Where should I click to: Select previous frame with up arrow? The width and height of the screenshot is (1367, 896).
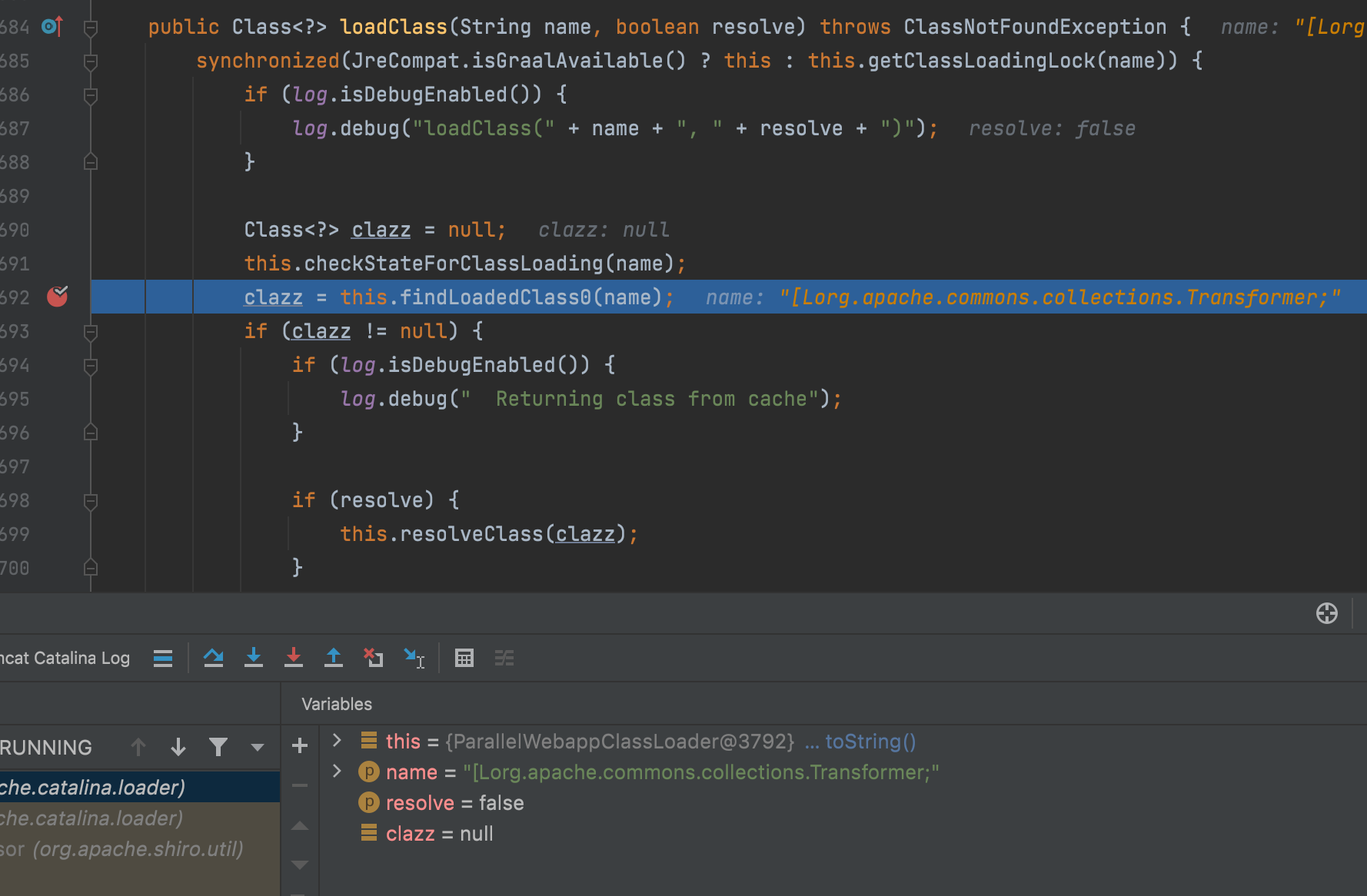[x=138, y=747]
